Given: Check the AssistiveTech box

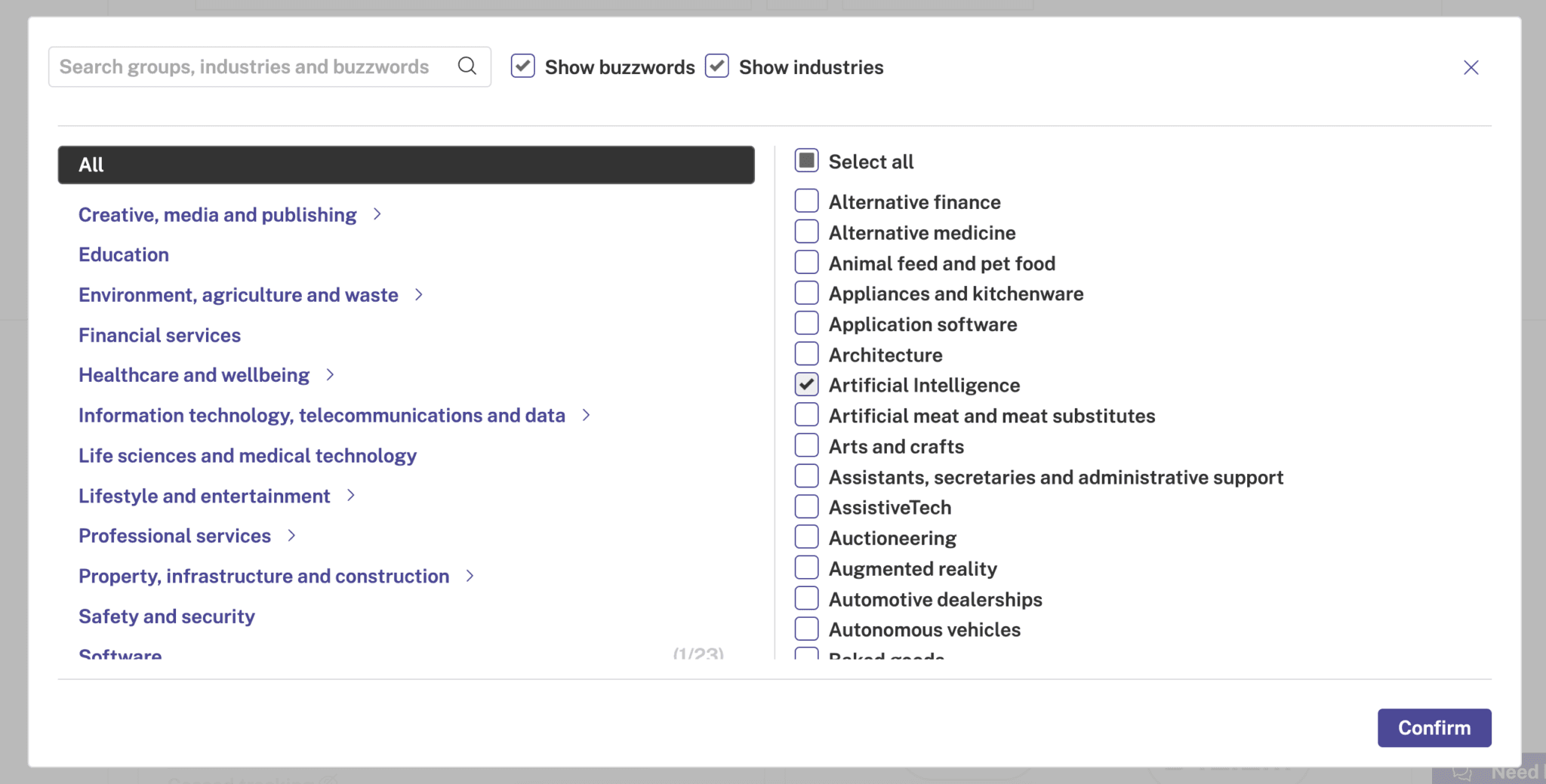Looking at the screenshot, I should click(x=807, y=507).
